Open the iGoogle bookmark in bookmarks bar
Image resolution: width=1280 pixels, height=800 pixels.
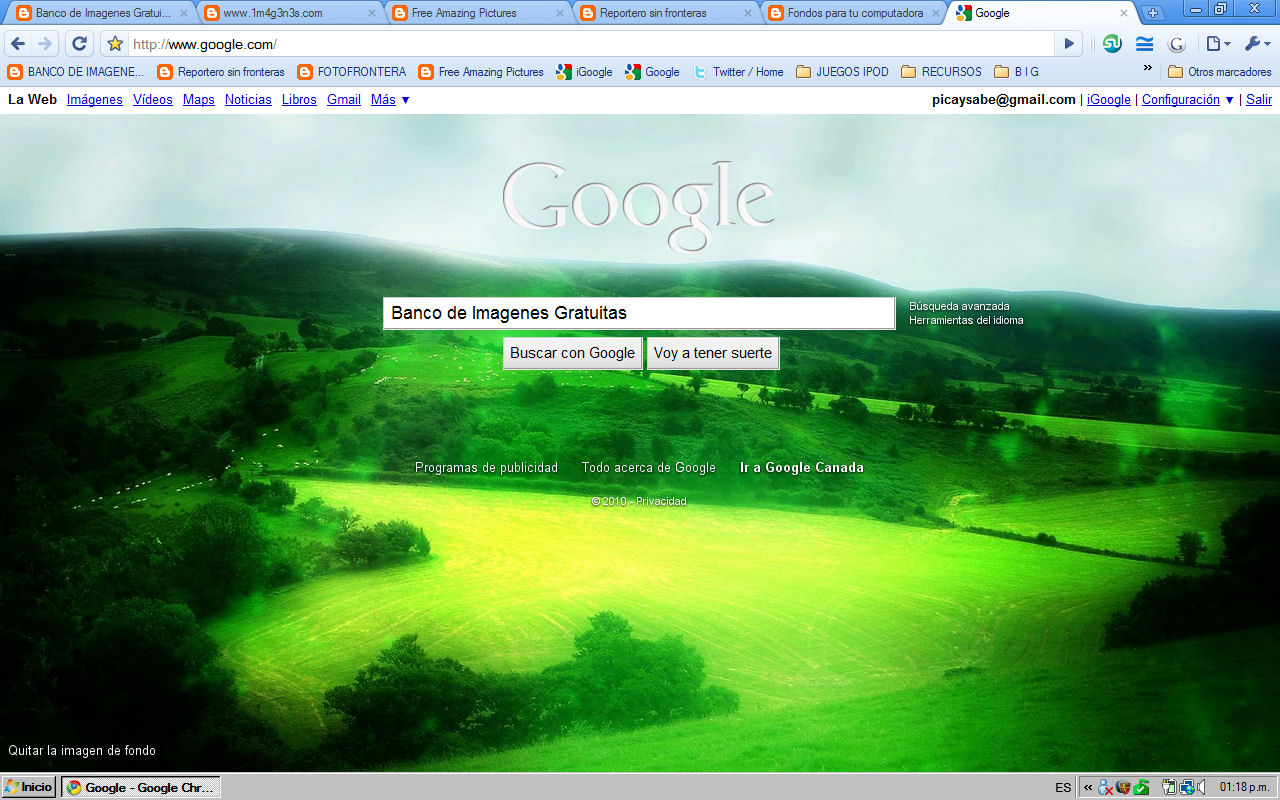(584, 72)
